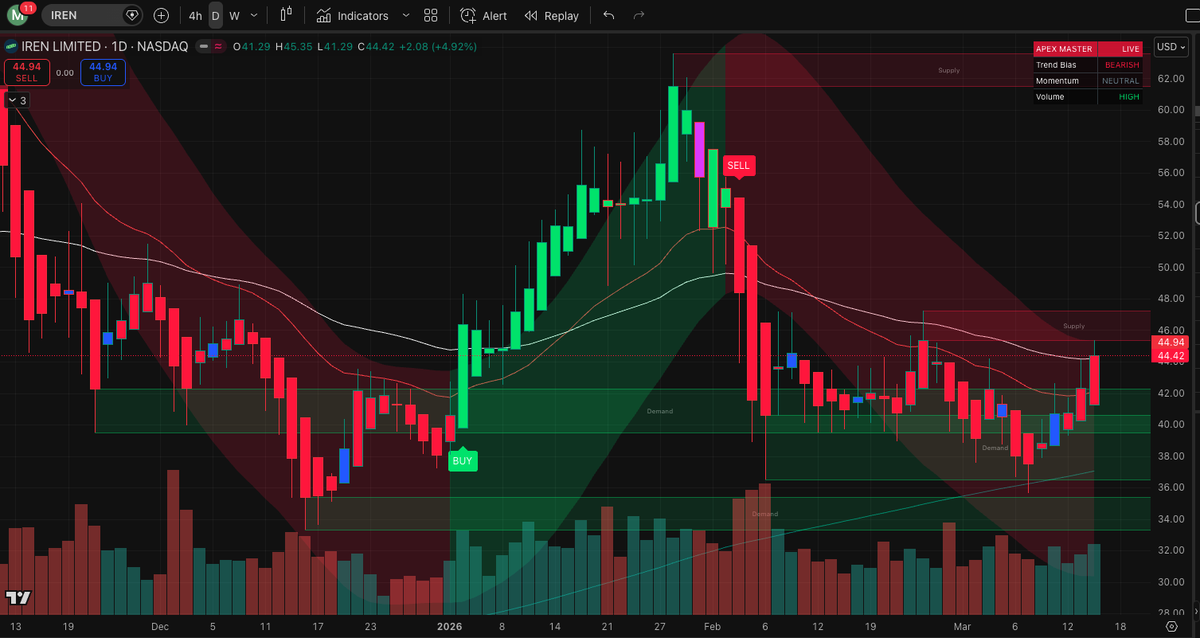Click the Feb label on the time axis
The height and width of the screenshot is (638, 1200).
[x=711, y=626]
